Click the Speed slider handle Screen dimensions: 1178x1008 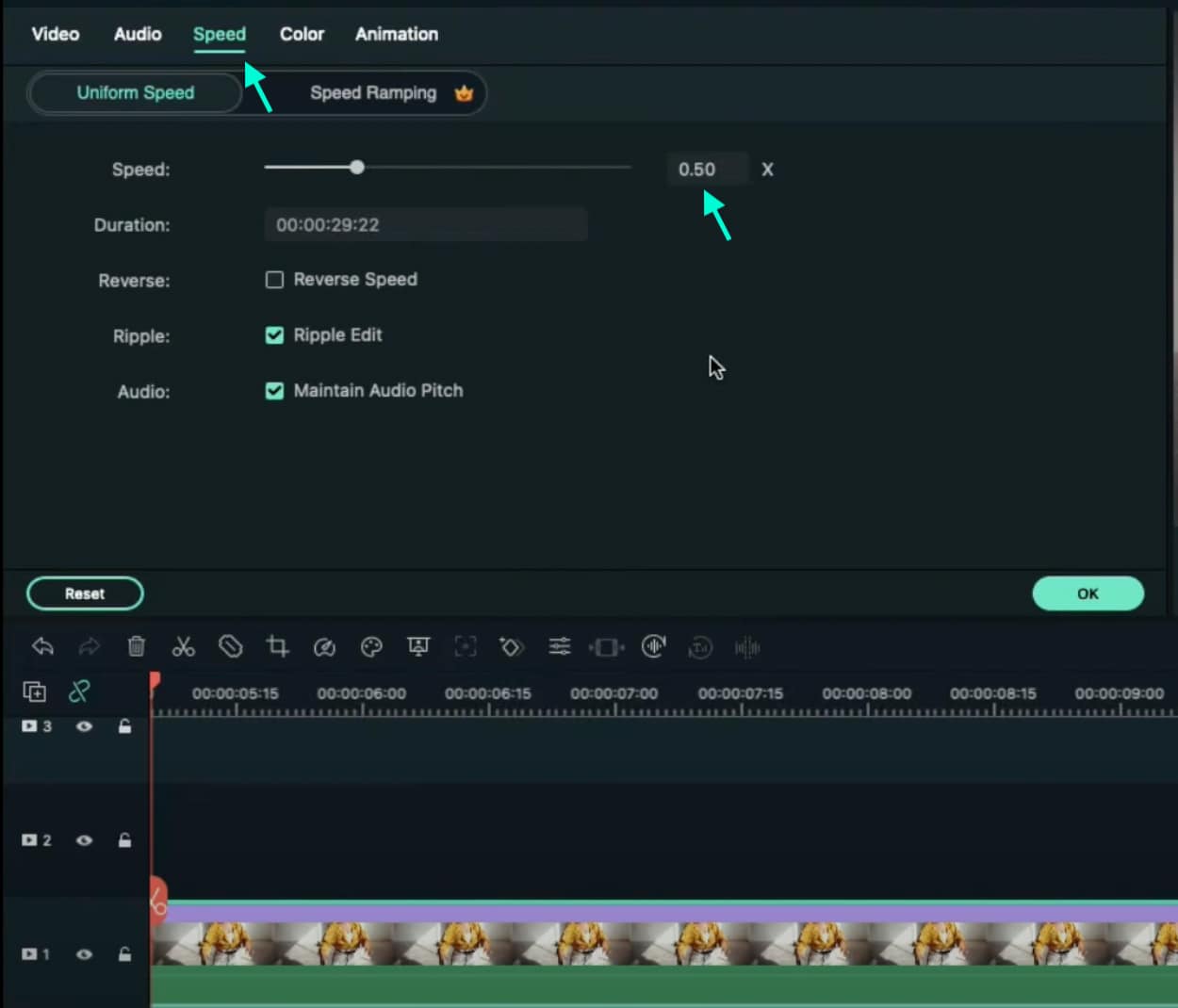pos(356,168)
